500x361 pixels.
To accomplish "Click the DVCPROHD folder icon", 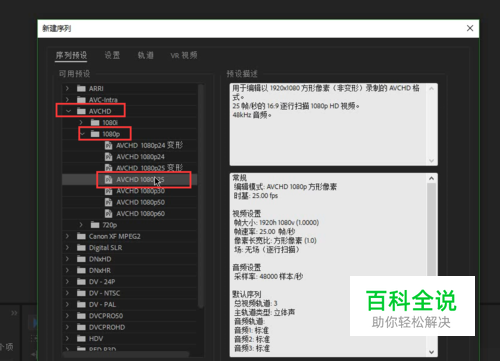I will (81, 327).
